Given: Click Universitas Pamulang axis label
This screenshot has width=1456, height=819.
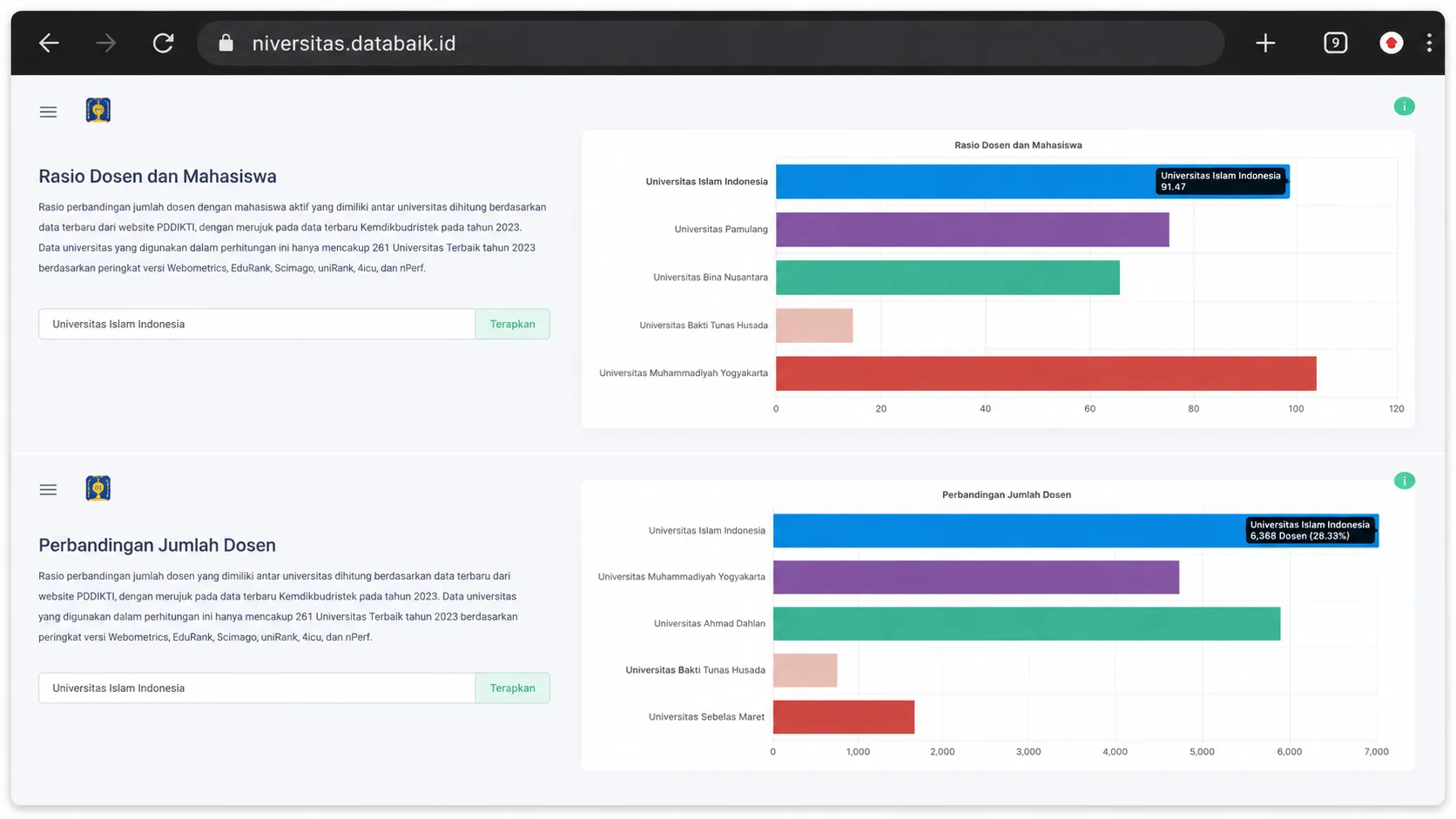Looking at the screenshot, I should tap(721, 229).
